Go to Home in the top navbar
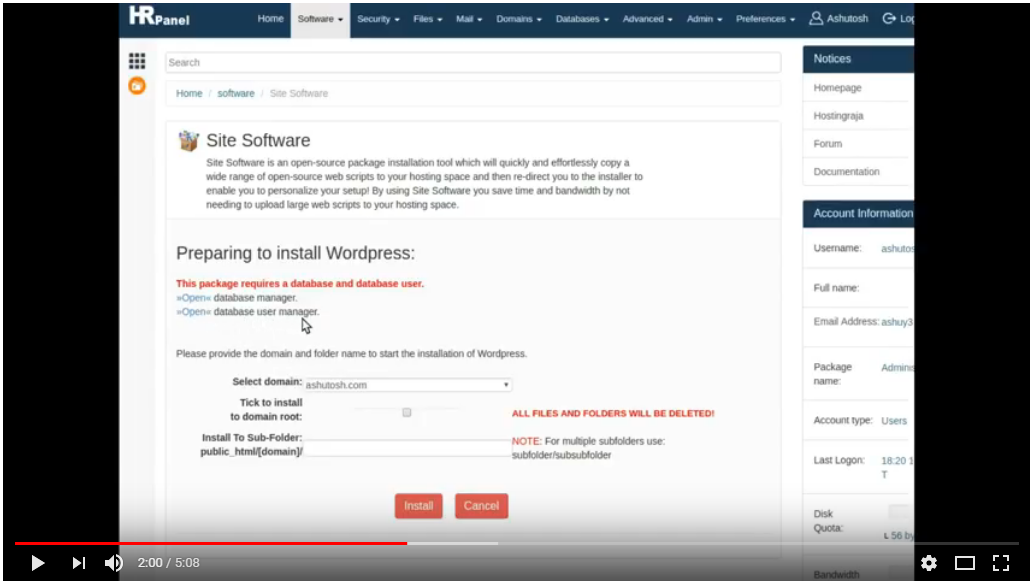Screen dimensions: 1031x584 pyautogui.click(x=270, y=18)
